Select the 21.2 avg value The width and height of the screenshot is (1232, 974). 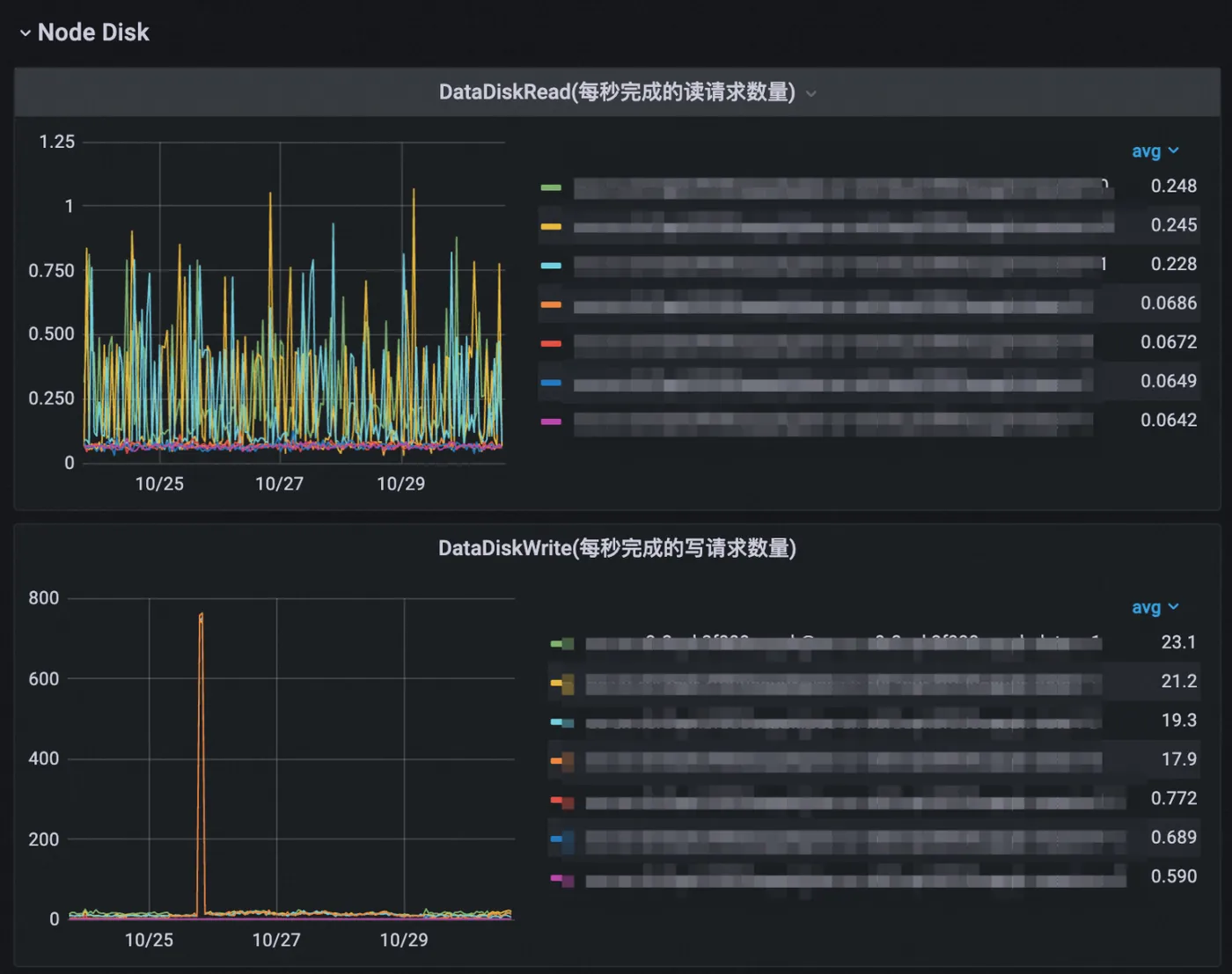click(1178, 681)
